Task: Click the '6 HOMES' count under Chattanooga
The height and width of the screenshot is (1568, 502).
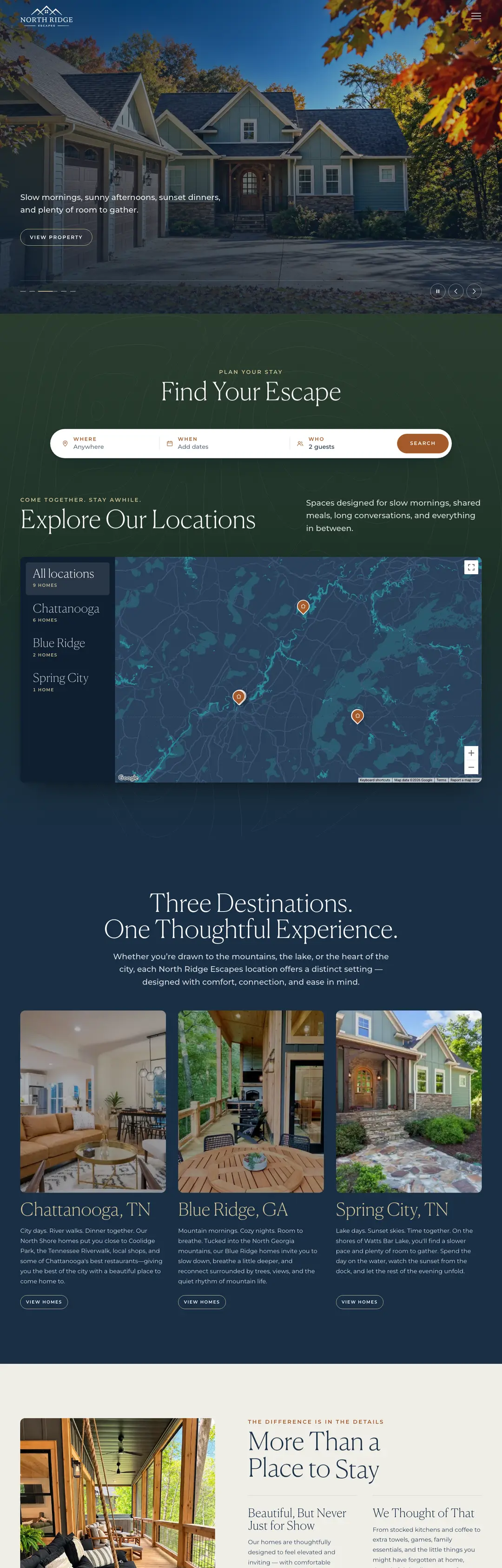Action: pyautogui.click(x=45, y=620)
